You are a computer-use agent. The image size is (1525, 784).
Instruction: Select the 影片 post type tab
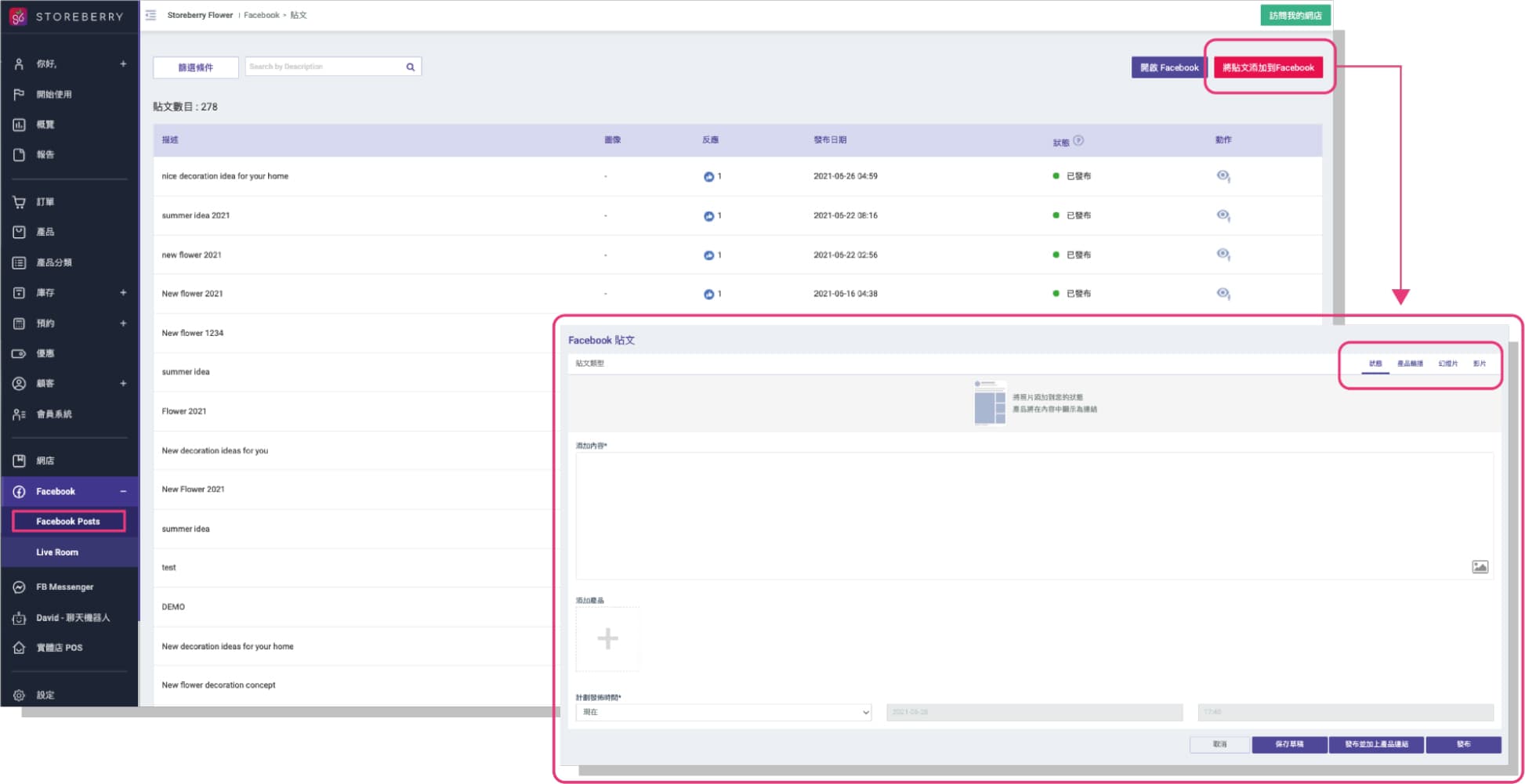click(1480, 364)
